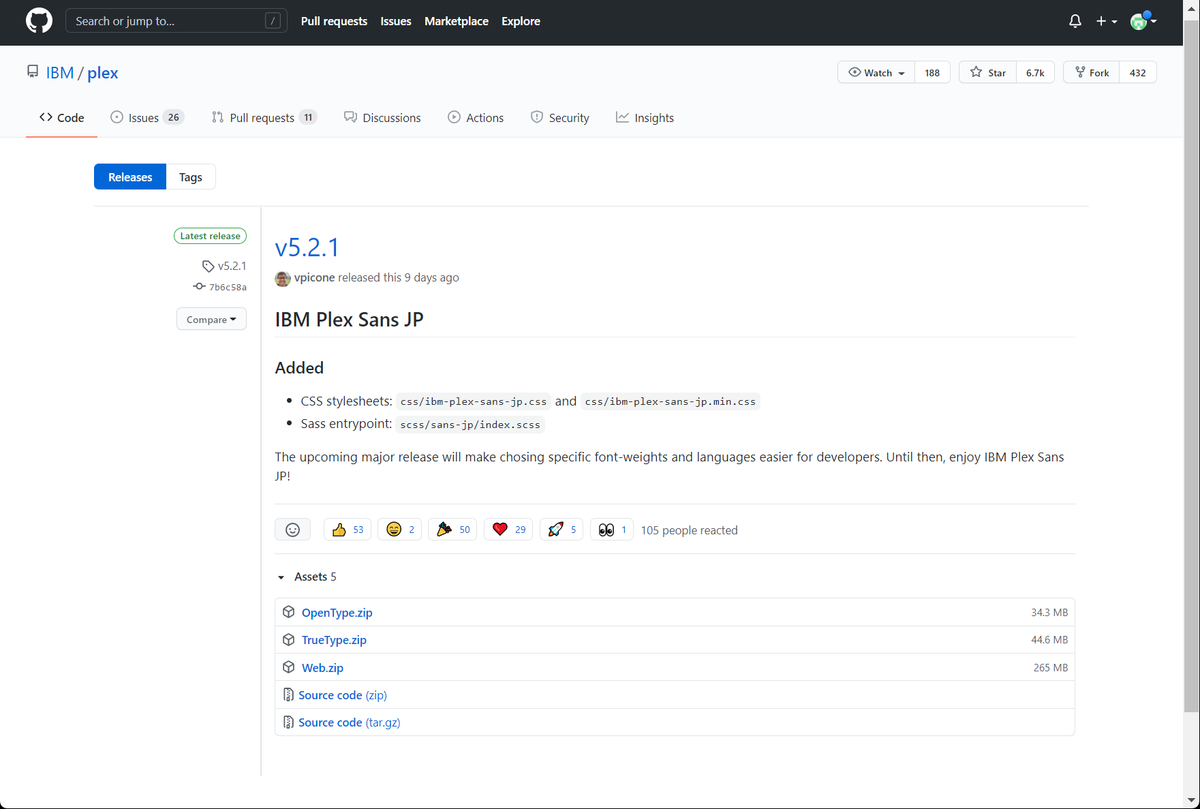Click the 34.3 MB file size text
Screen dimensions: 1200x809
(1049, 612)
